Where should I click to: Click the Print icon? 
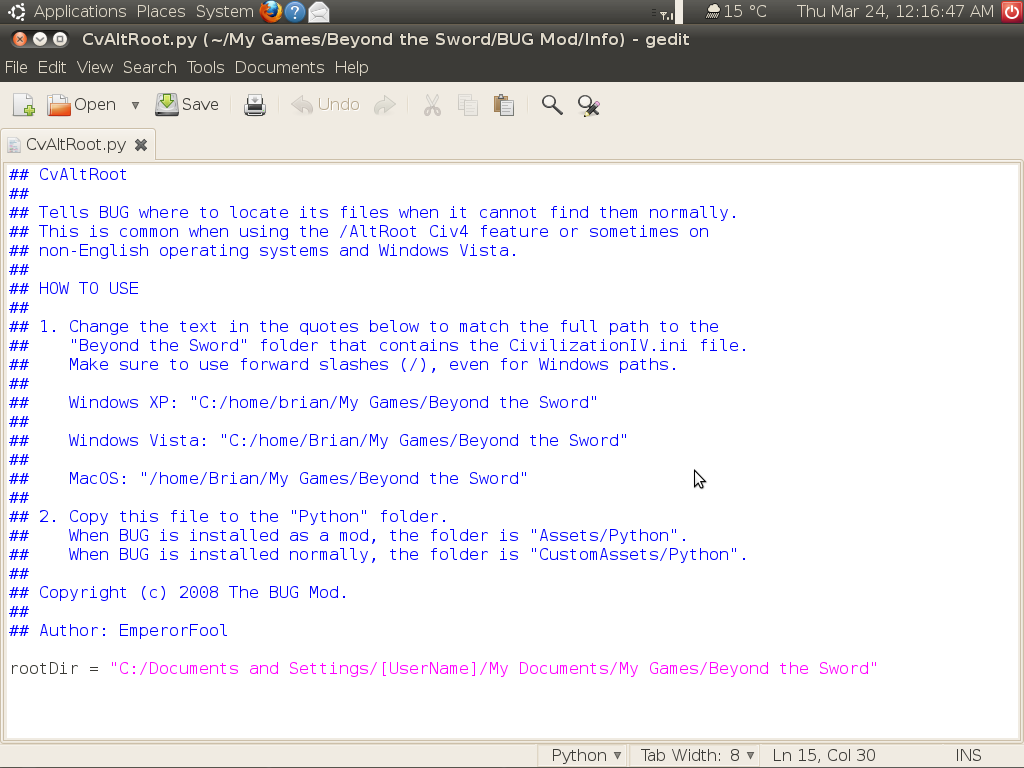coord(255,105)
